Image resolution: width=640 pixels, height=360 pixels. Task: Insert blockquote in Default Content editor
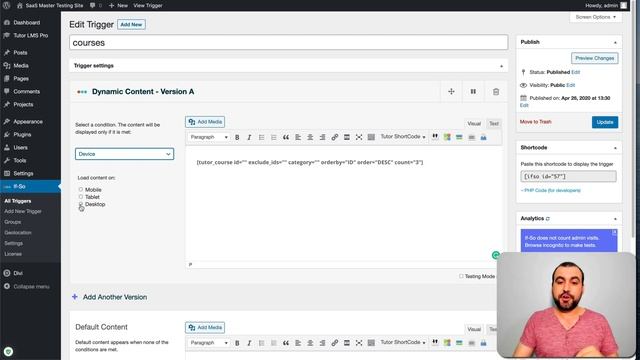tap(286, 343)
